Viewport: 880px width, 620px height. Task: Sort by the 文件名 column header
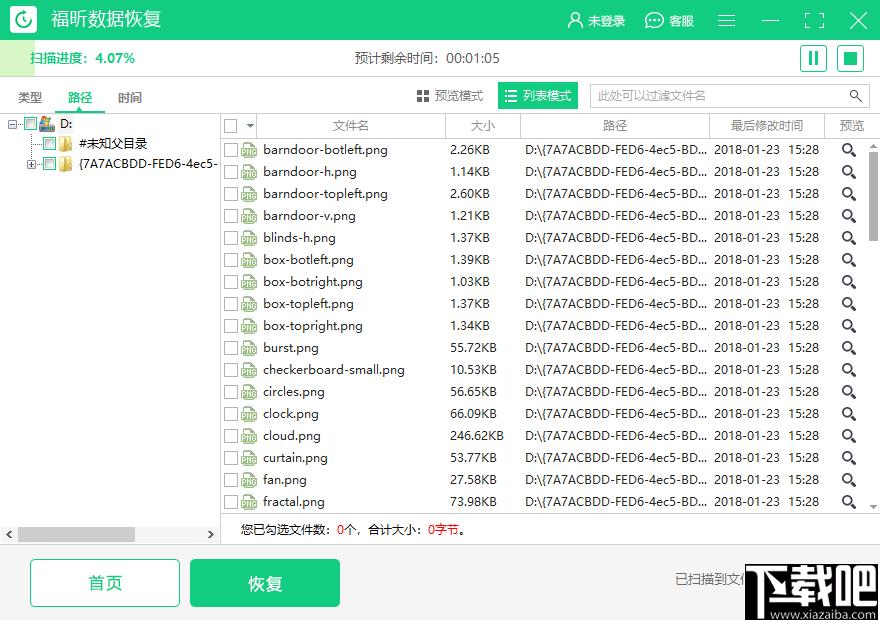coord(351,126)
